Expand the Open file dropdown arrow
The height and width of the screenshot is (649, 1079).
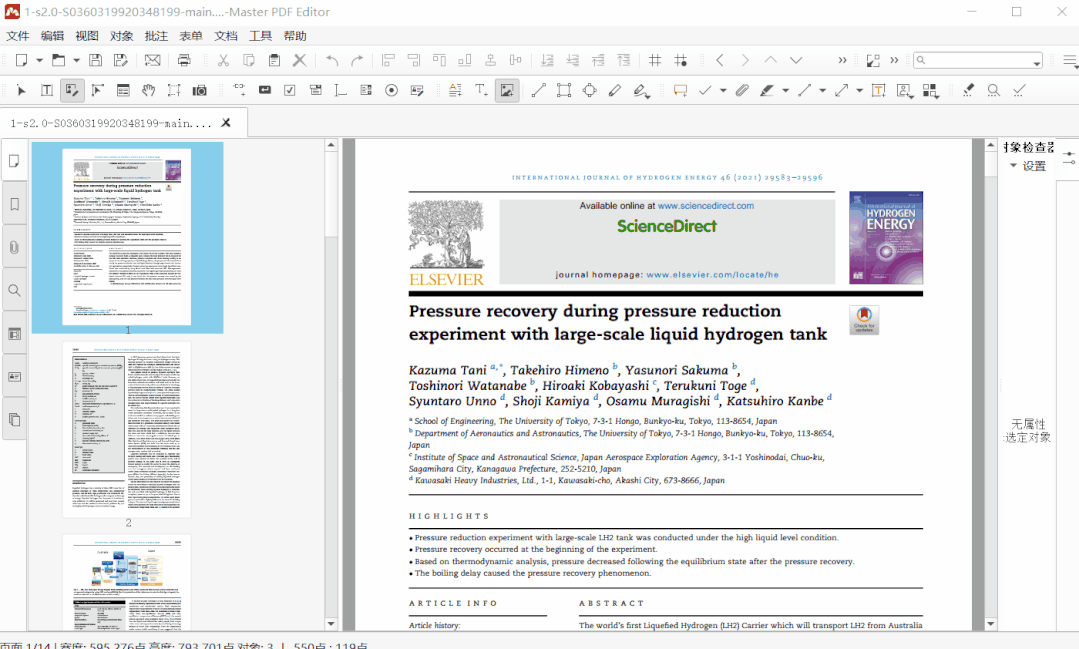[75, 60]
